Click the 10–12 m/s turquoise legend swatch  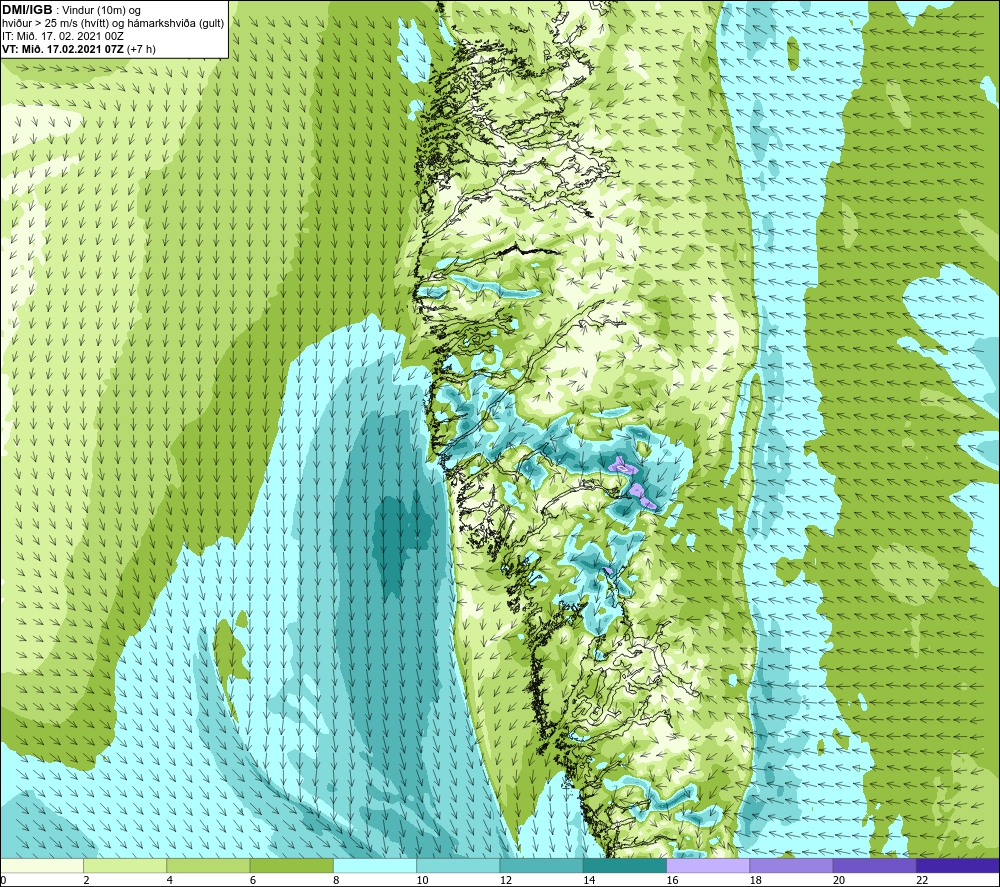coord(458,865)
